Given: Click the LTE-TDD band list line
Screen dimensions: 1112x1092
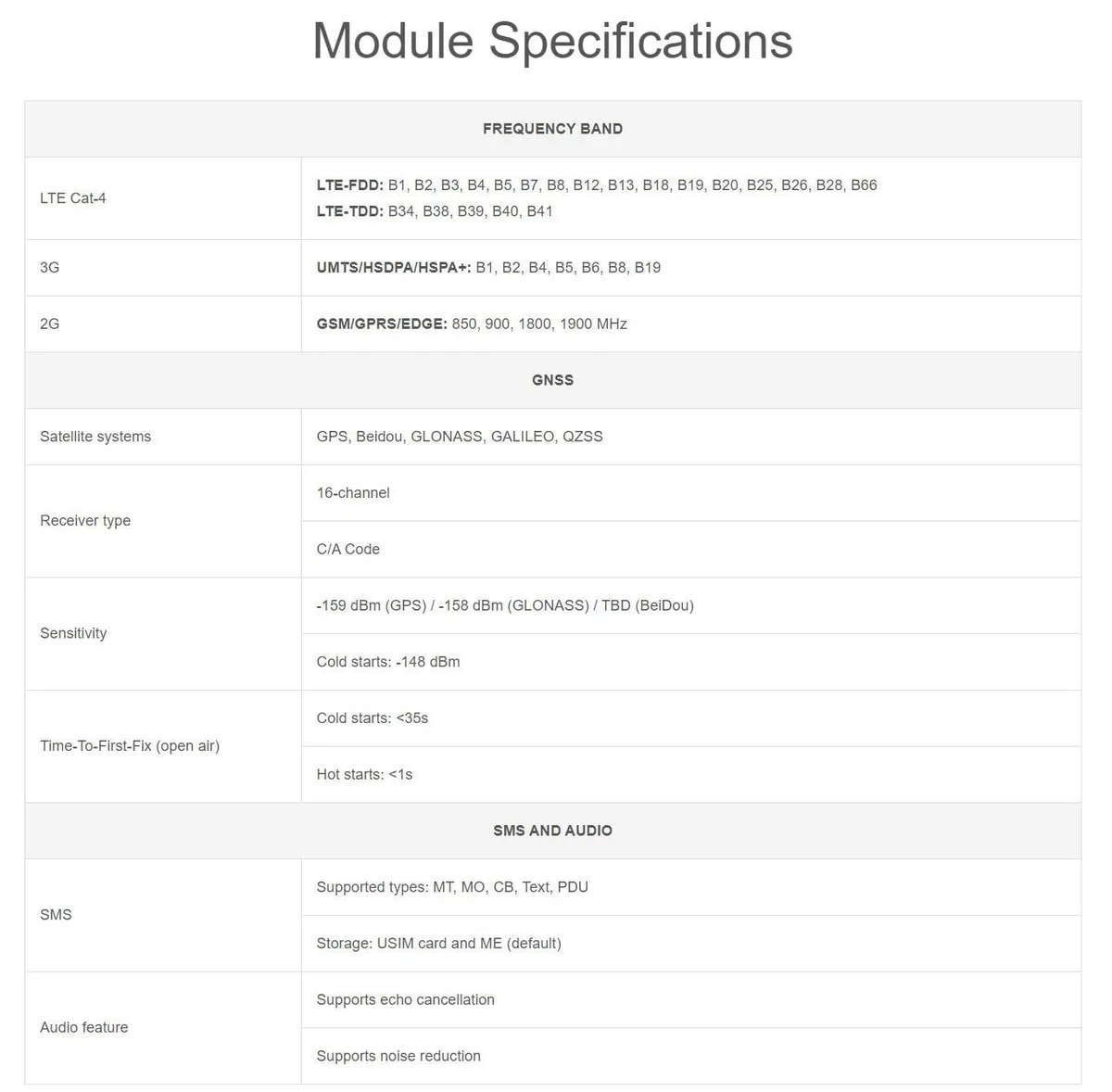Looking at the screenshot, I should coord(435,211).
